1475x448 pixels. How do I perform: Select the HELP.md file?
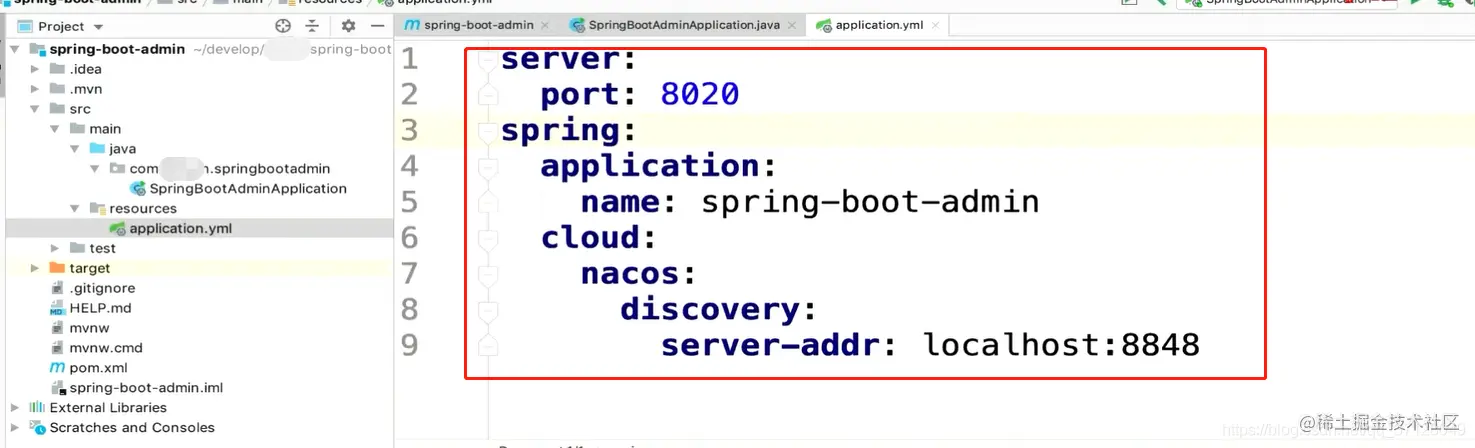pos(100,308)
